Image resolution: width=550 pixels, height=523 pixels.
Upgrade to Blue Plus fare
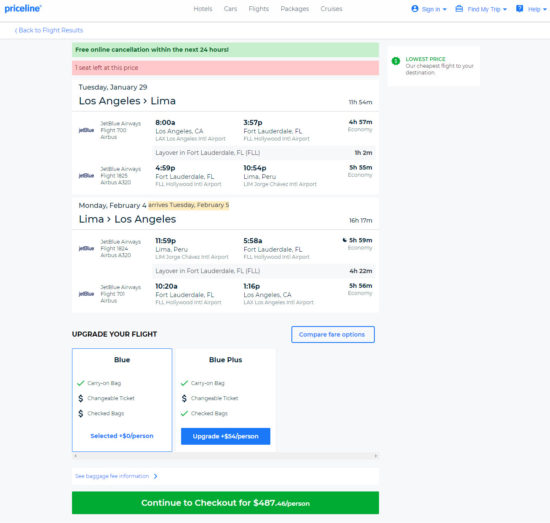pos(226,436)
